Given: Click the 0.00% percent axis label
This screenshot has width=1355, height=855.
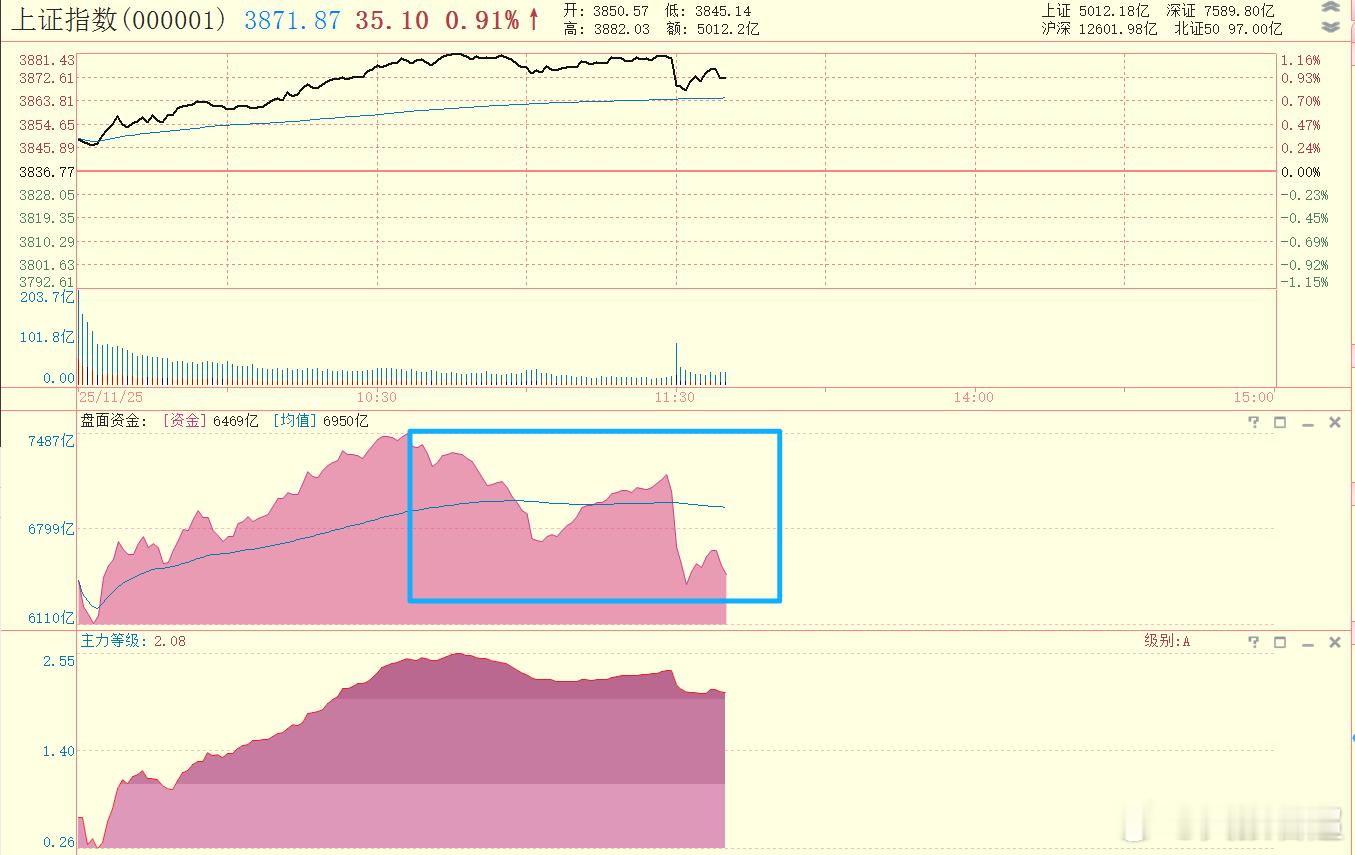Looking at the screenshot, I should [1301, 172].
